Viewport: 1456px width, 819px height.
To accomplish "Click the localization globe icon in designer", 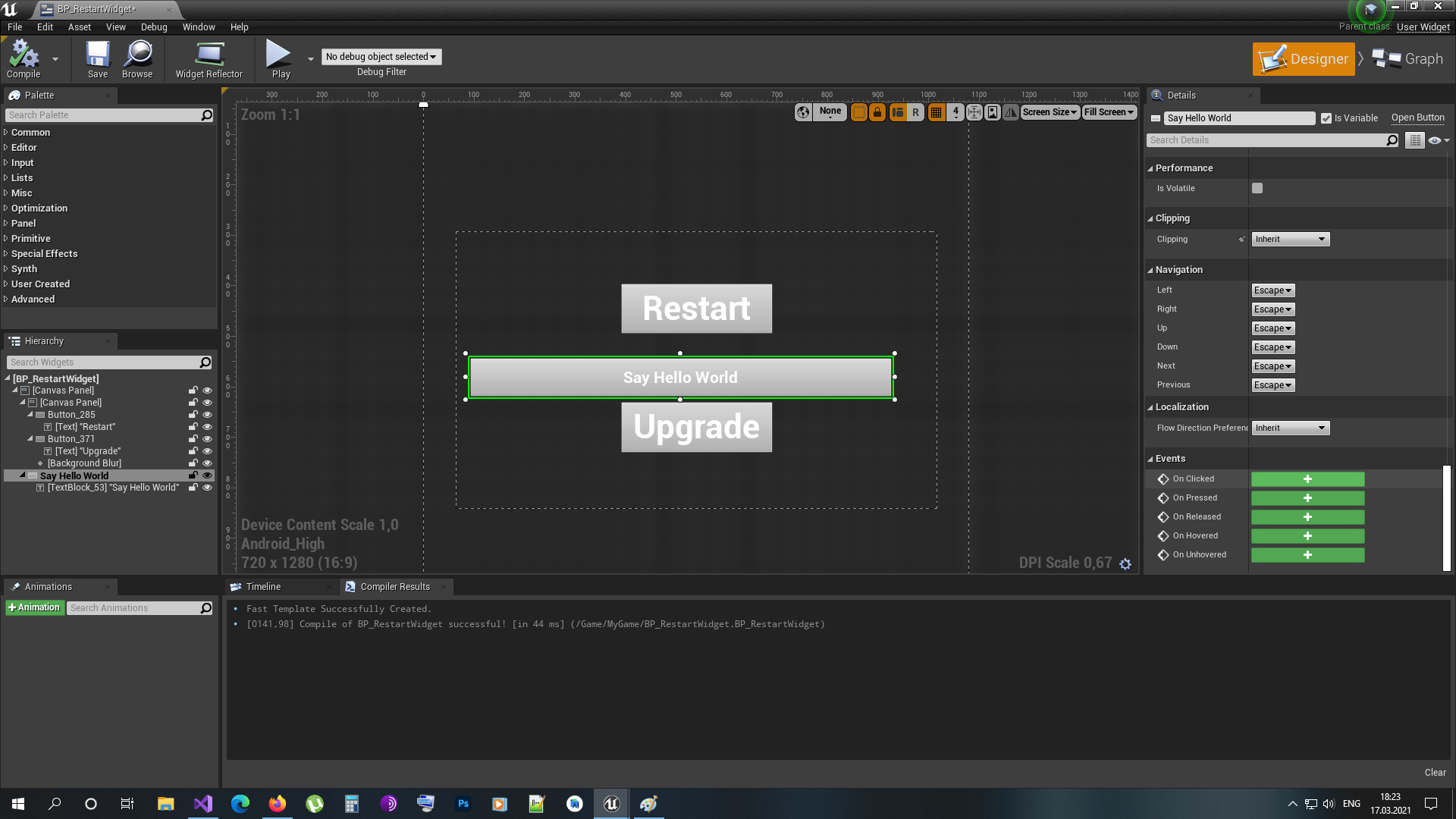I will pos(803,112).
